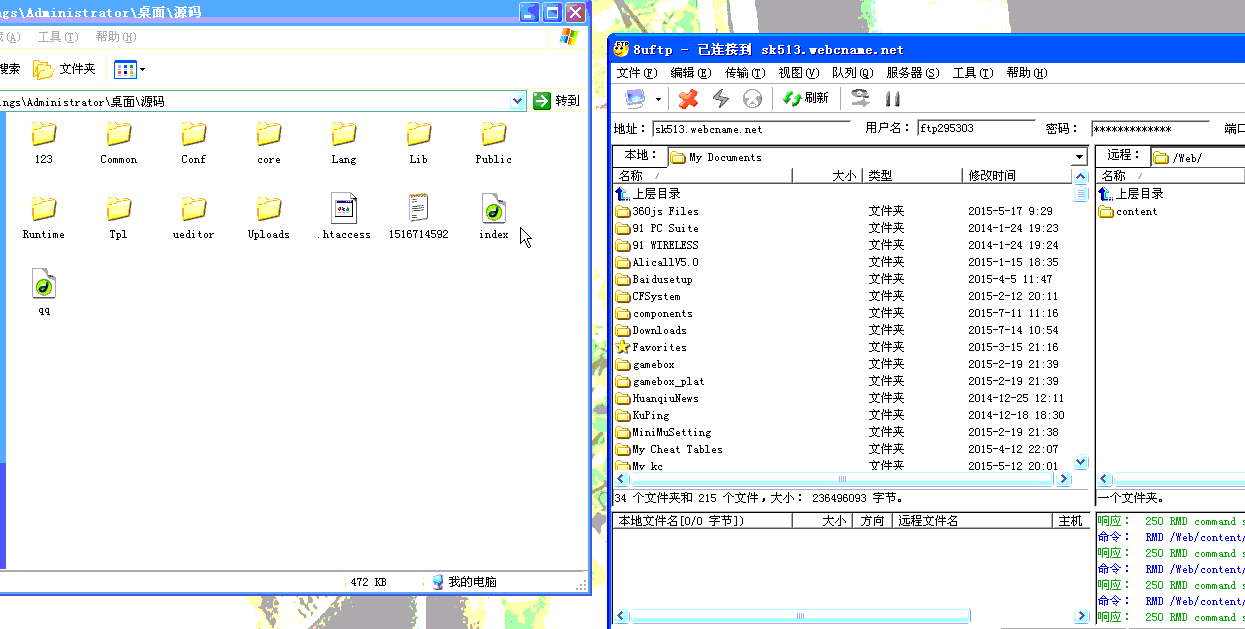1245x629 pixels.
Task: Select the AlicallV5.0 local folder
Action: 657,262
